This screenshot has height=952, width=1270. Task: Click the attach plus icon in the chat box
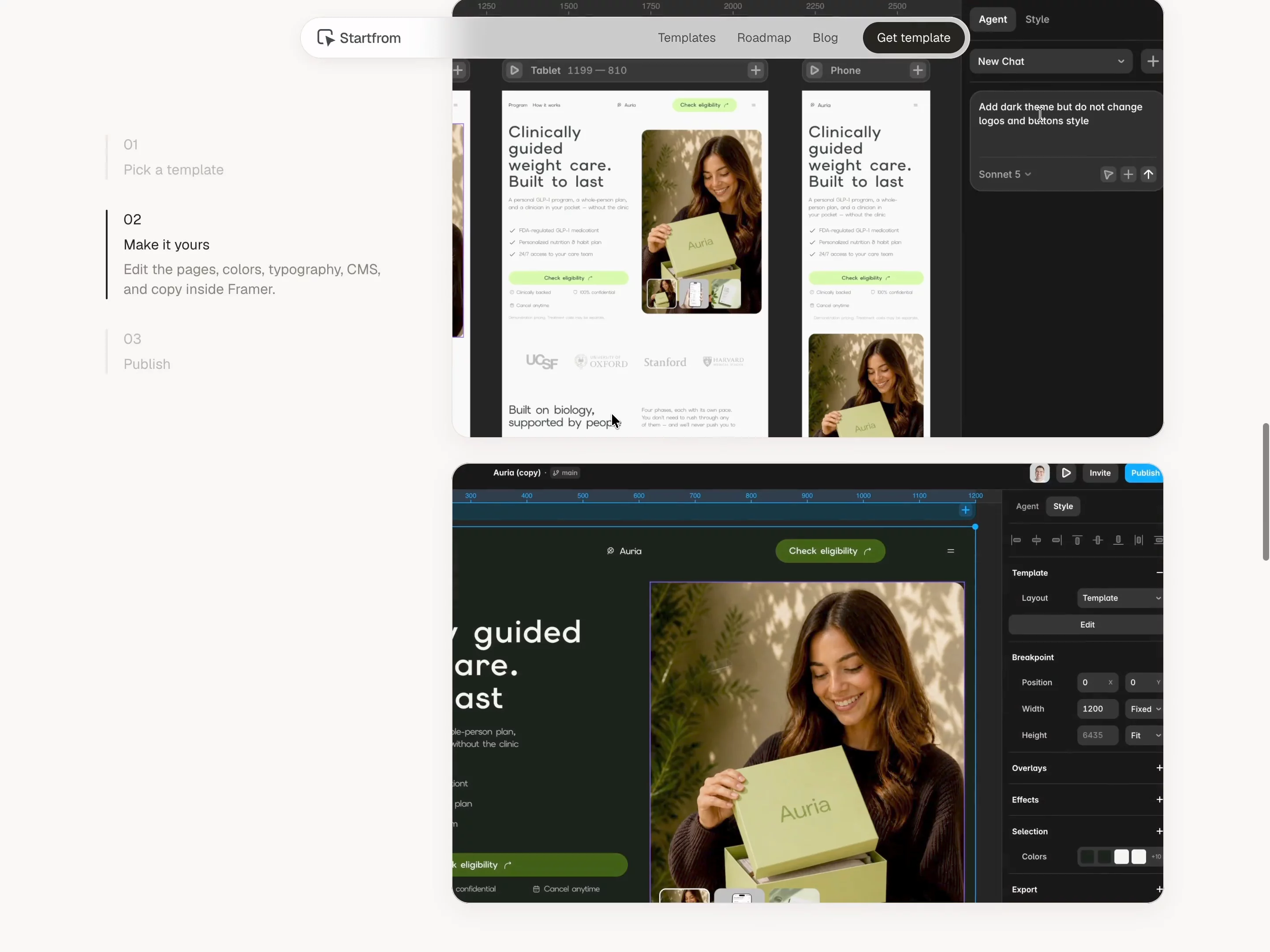[1128, 175]
